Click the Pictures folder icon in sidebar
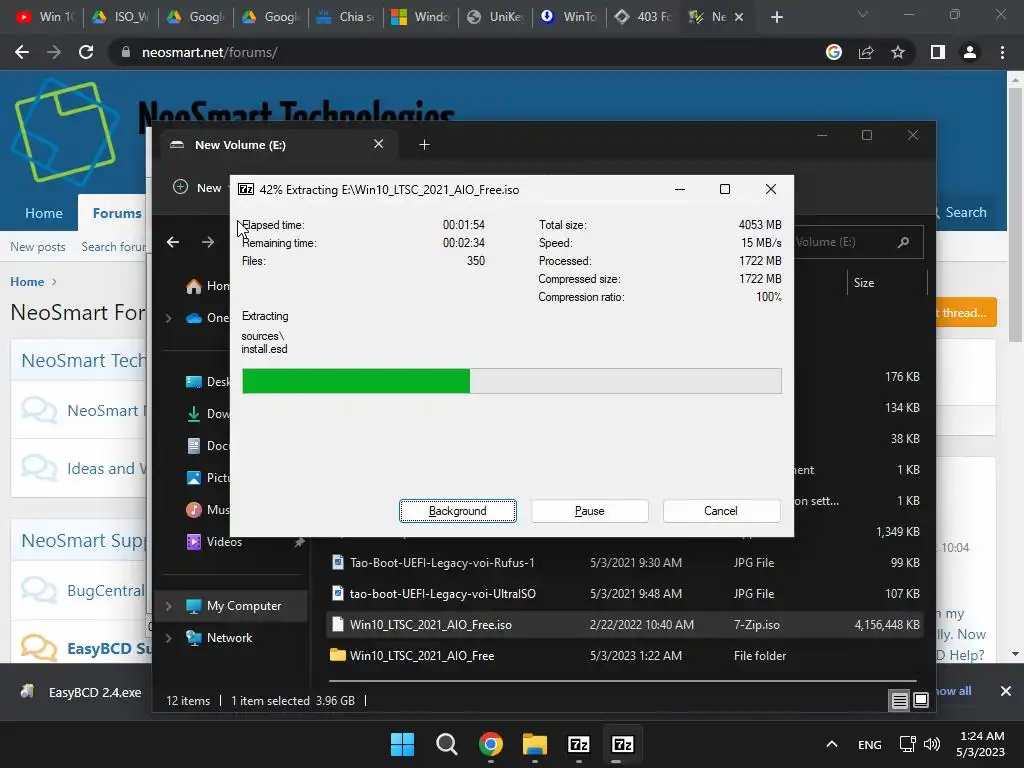Viewport: 1024px width, 768px height. coord(194,477)
